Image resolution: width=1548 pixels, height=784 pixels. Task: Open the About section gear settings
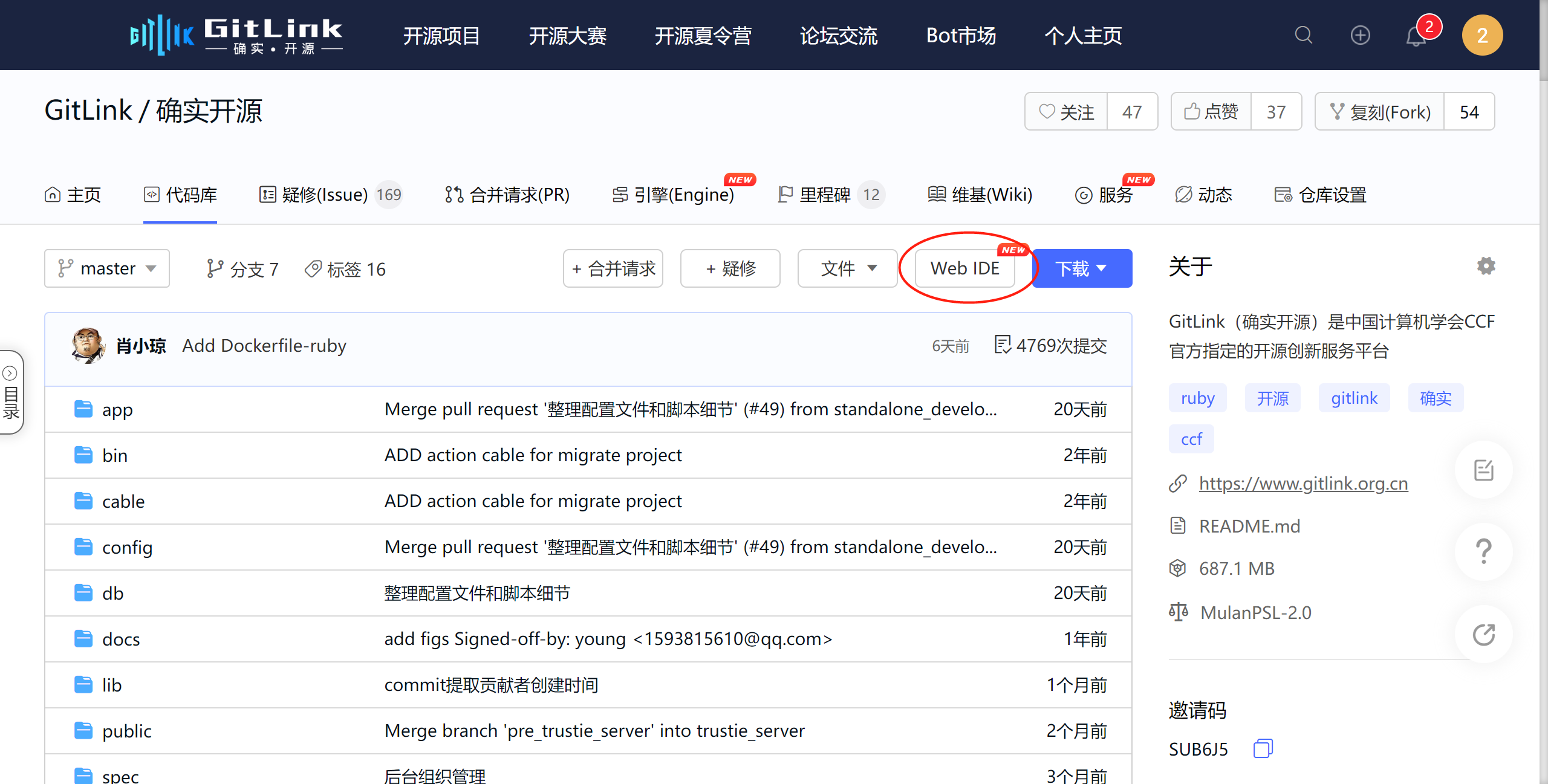coord(1486,266)
